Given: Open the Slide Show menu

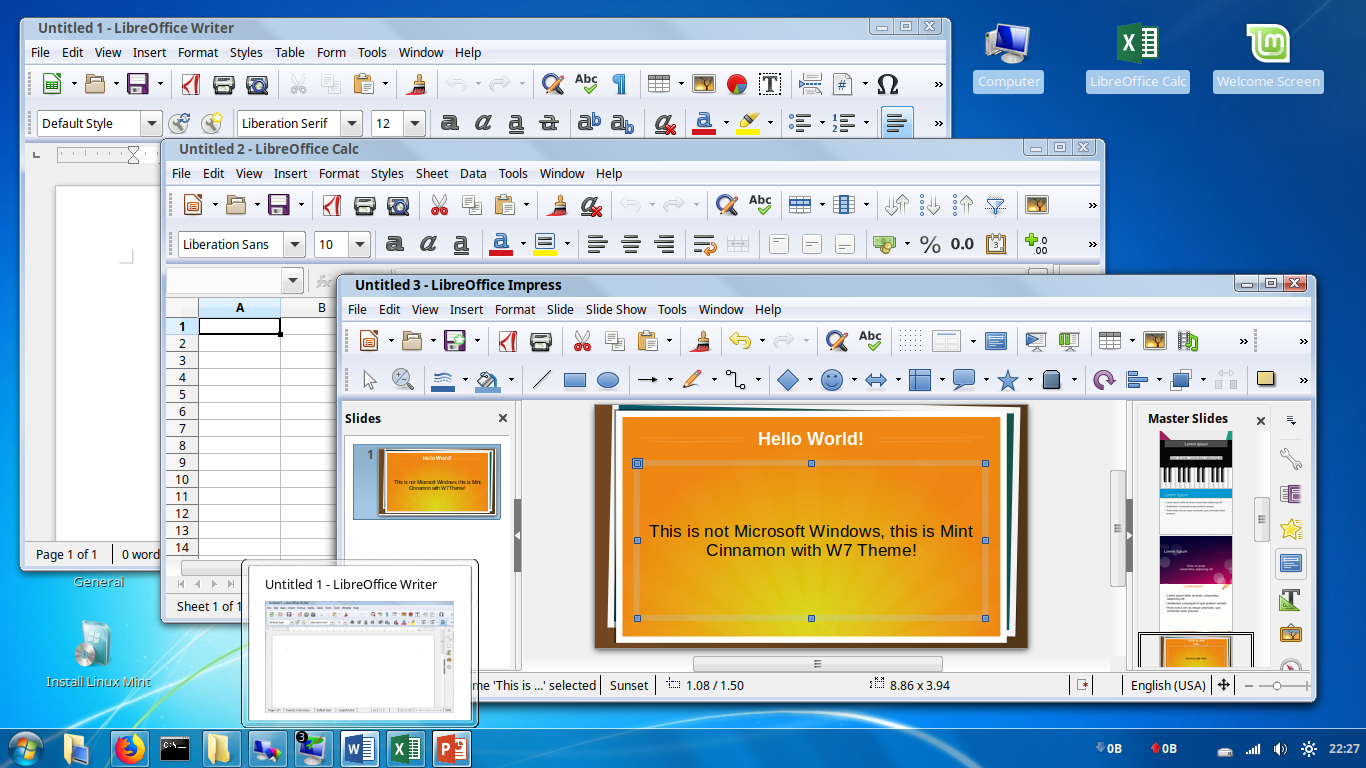Looking at the screenshot, I should tap(616, 309).
